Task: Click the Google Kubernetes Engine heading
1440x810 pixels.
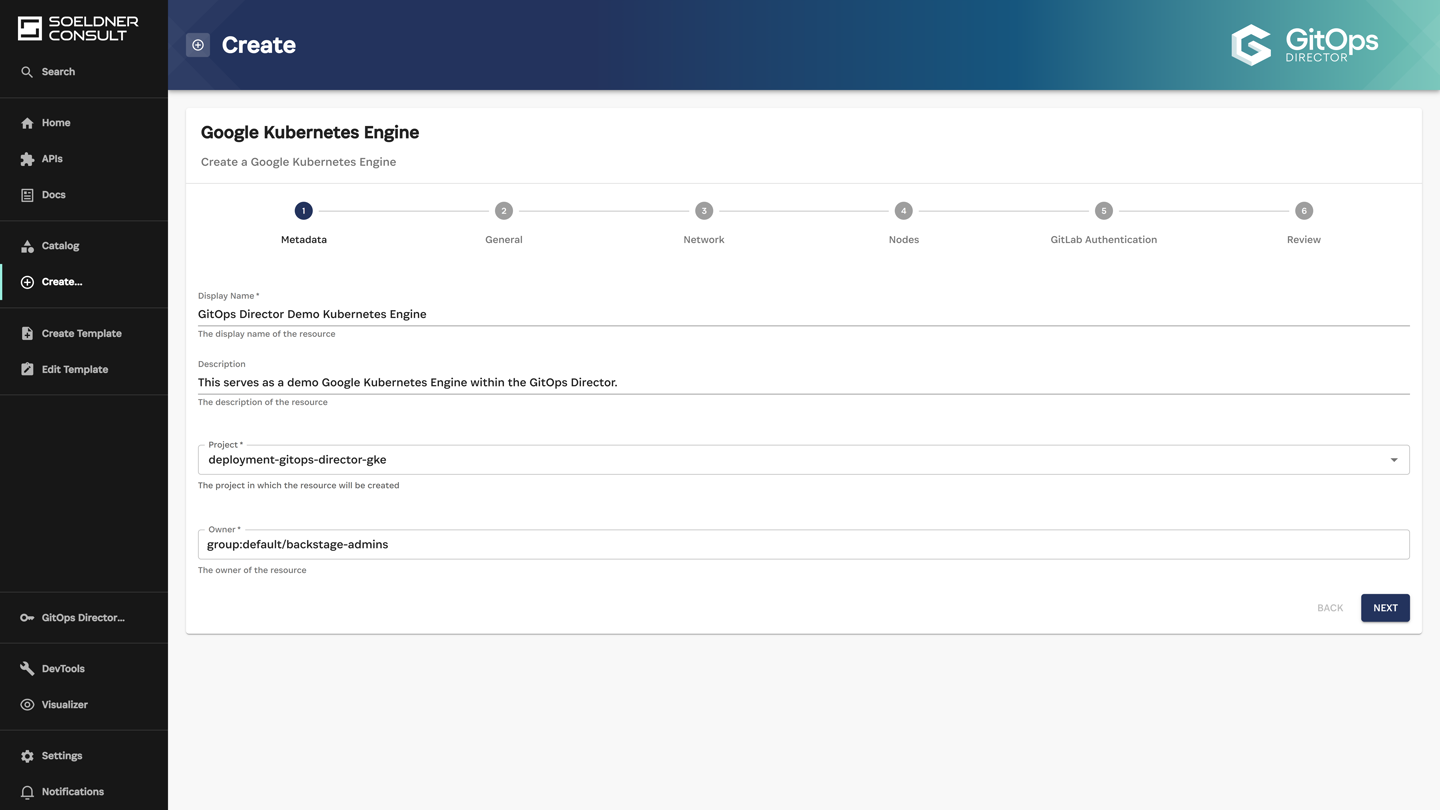Action: (x=310, y=133)
